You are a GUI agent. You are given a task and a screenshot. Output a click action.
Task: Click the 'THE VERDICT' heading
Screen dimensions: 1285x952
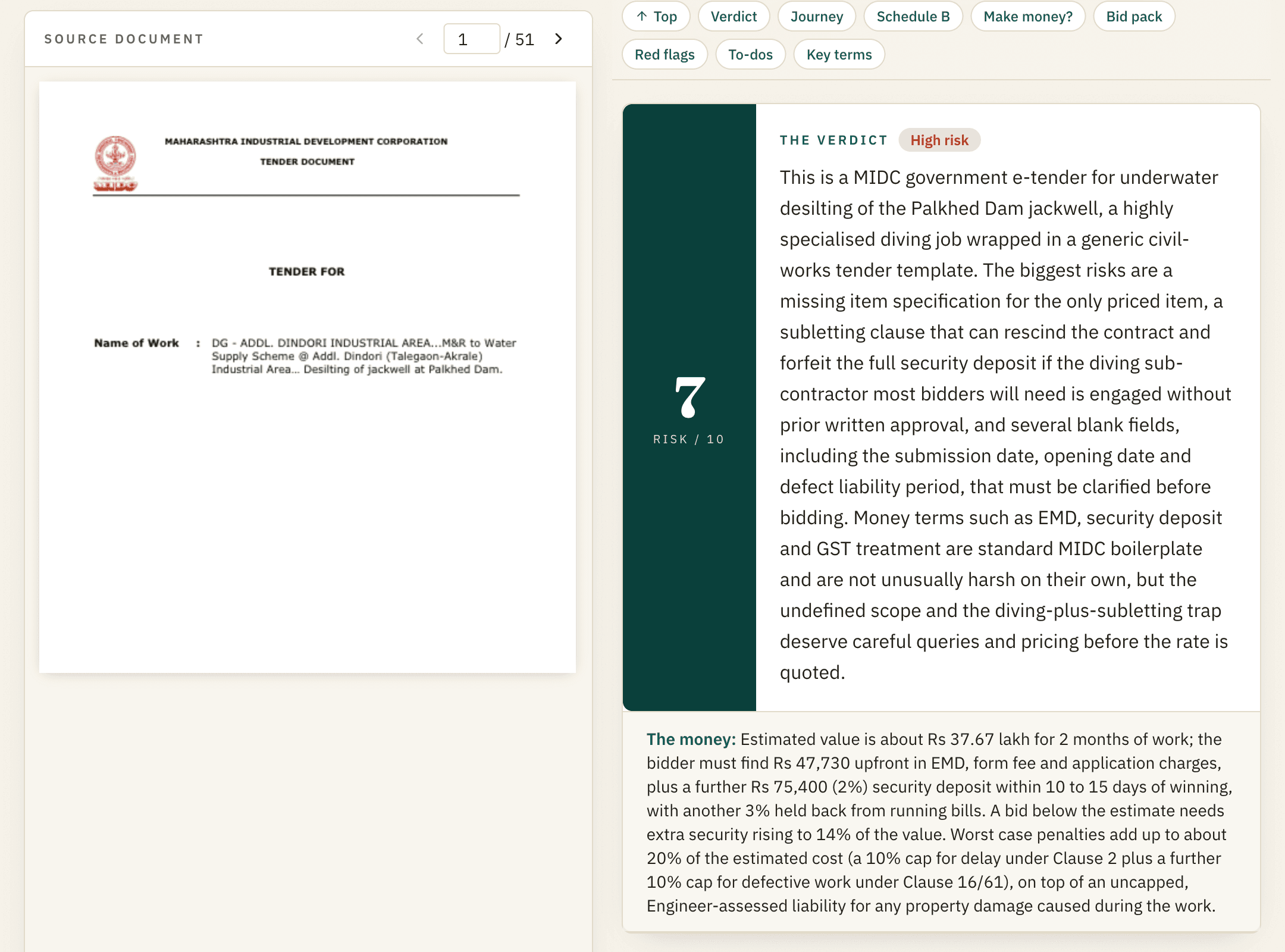tap(833, 140)
